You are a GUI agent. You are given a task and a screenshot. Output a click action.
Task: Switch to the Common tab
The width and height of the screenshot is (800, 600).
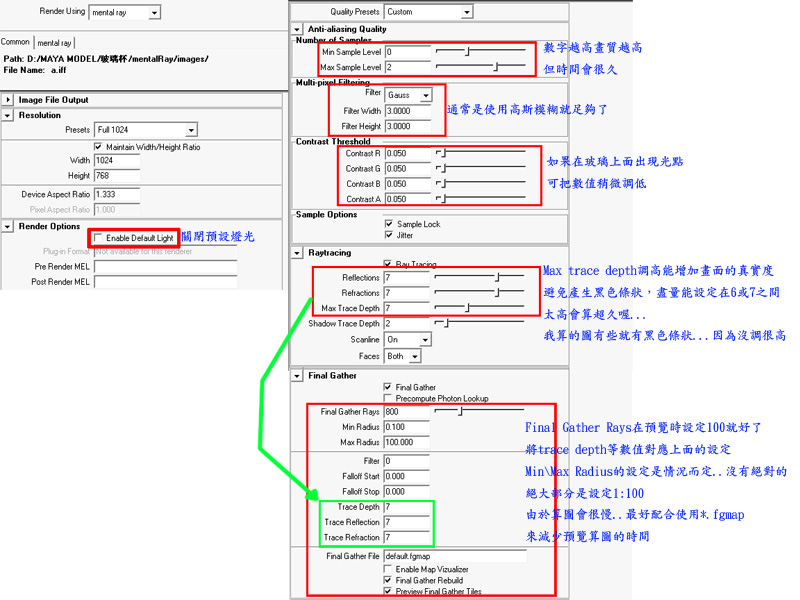[x=15, y=42]
